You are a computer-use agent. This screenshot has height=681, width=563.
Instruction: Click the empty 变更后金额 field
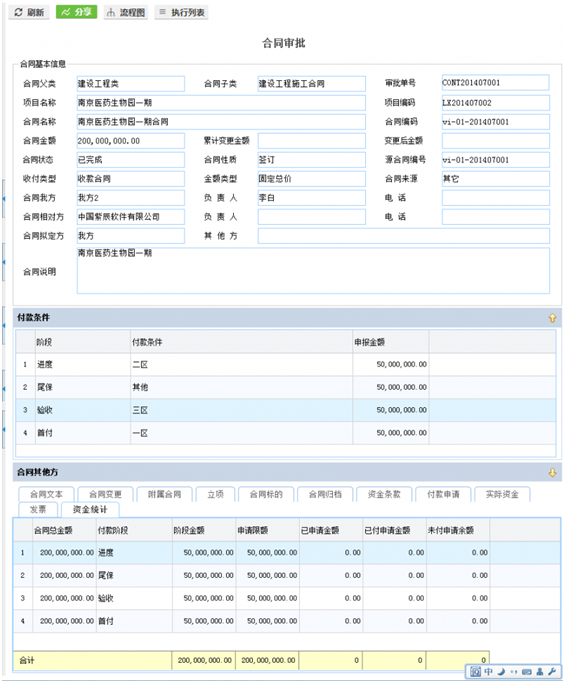pyautogui.click(x=496, y=141)
